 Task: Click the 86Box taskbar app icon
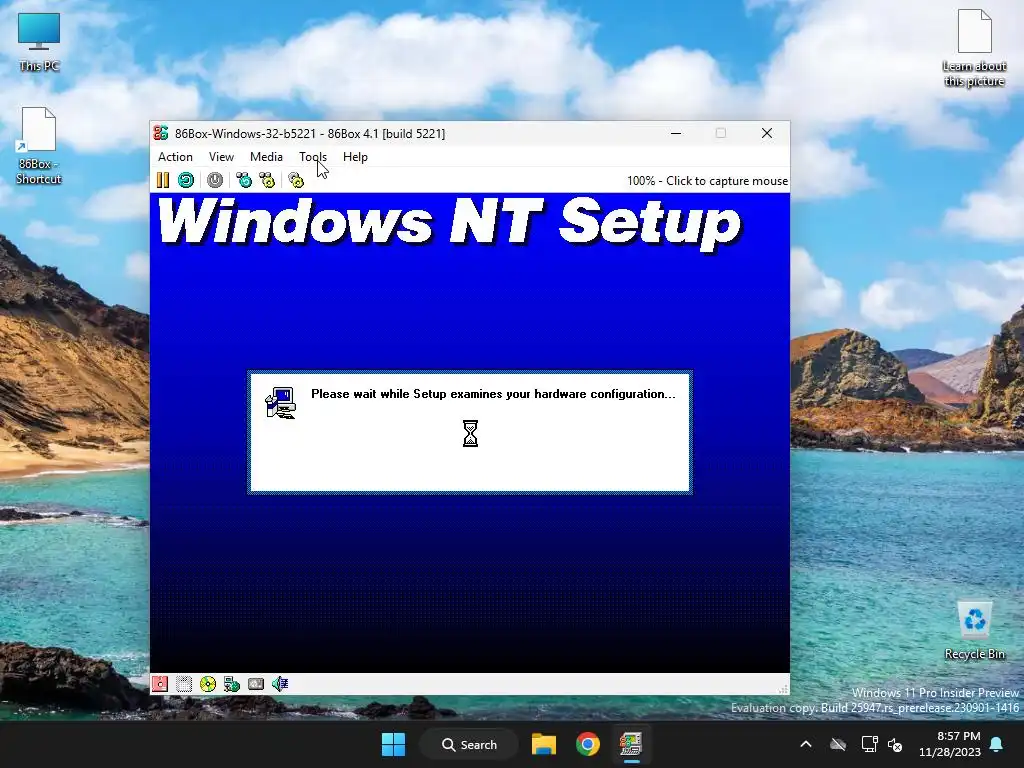click(631, 744)
